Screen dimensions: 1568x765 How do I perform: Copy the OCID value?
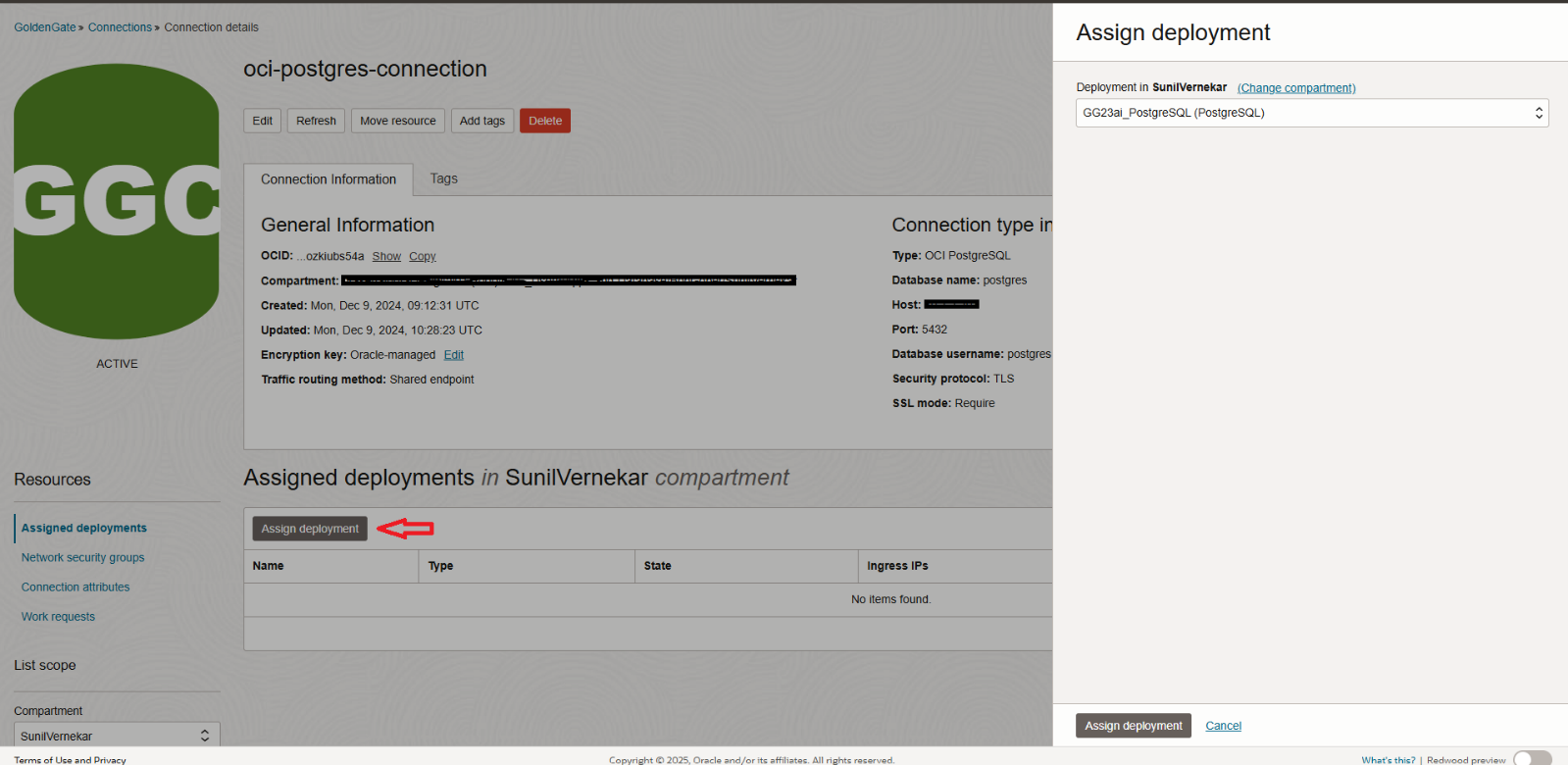tap(423, 256)
